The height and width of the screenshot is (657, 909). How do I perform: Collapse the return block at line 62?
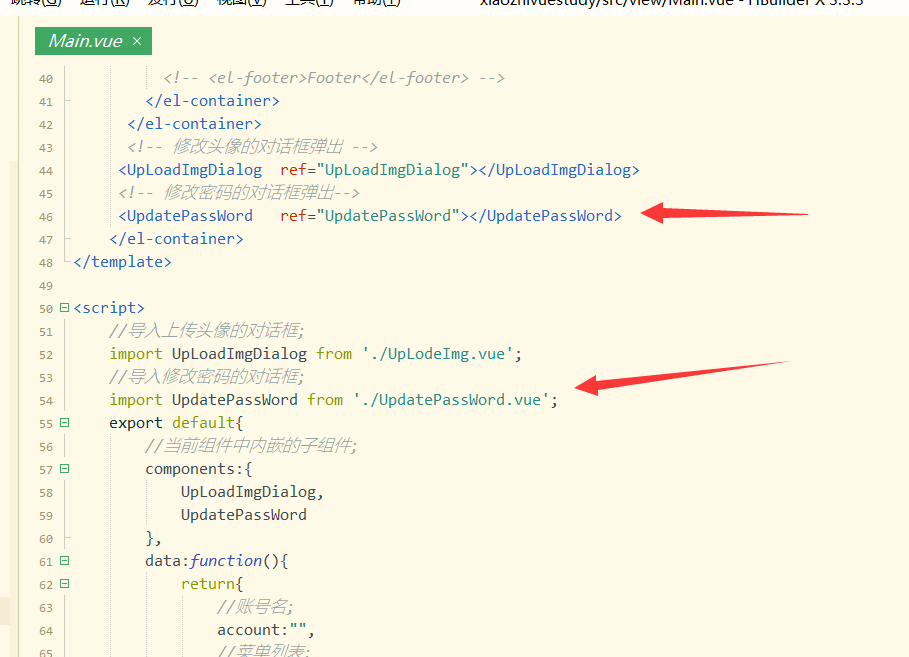(65, 584)
